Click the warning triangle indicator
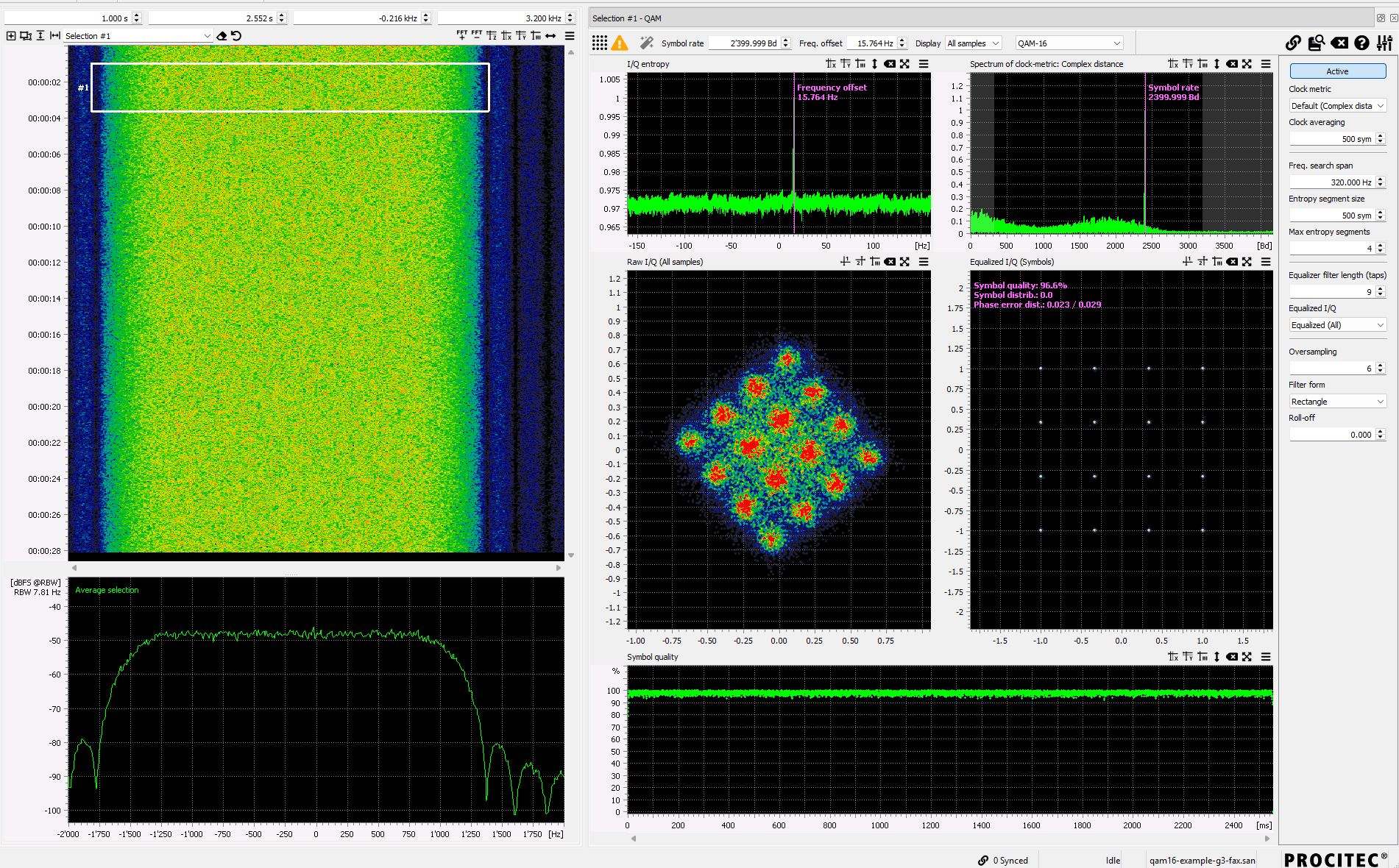Screen dimensions: 1399x868 pyautogui.click(x=619, y=43)
